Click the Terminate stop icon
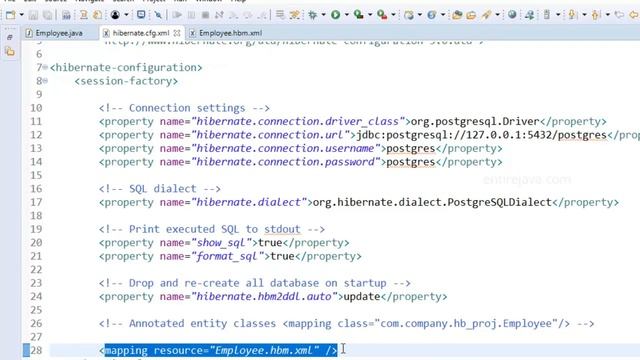 pyautogui.click(x=205, y=15)
